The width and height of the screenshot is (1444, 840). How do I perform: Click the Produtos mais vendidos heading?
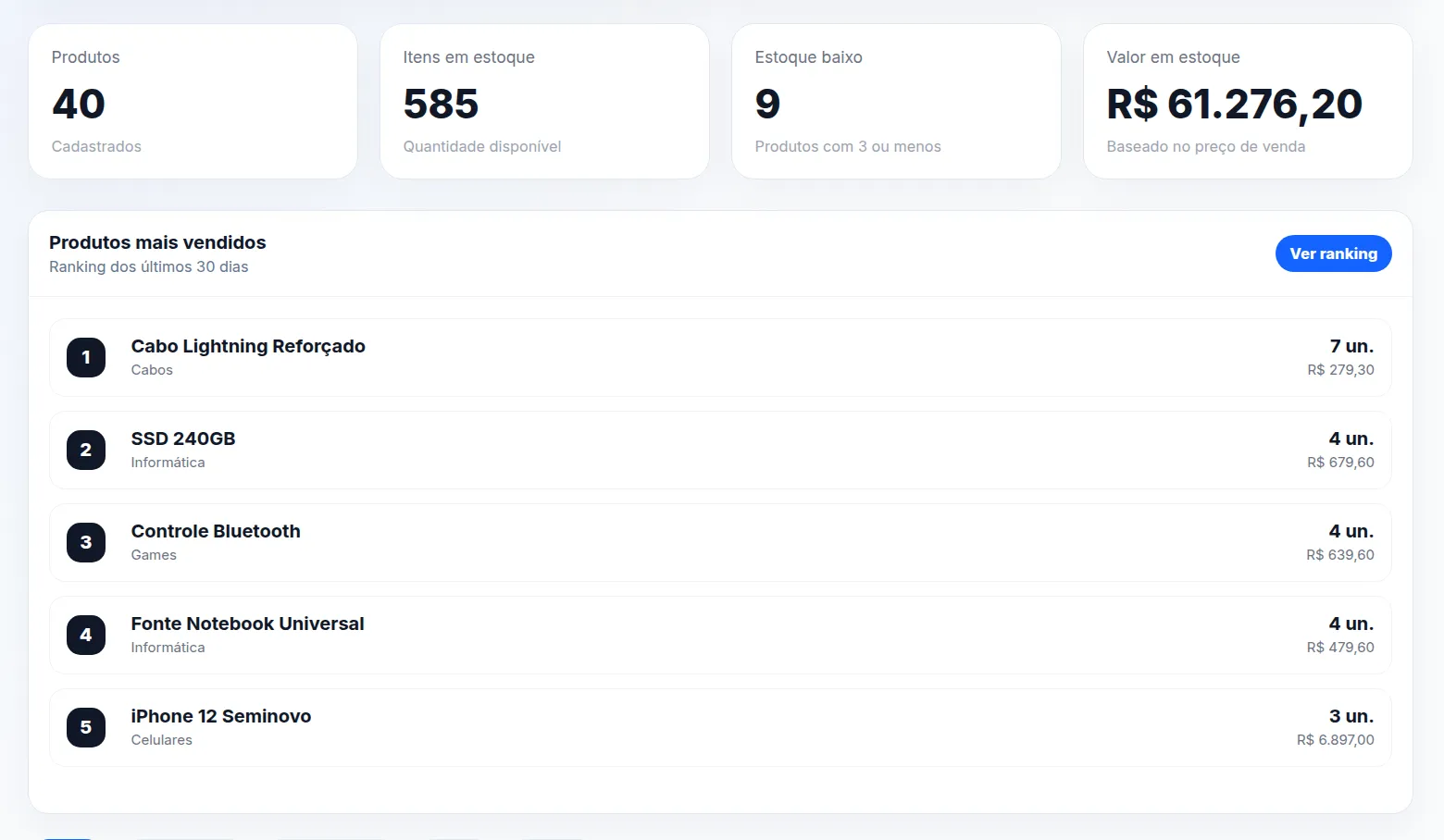(x=157, y=242)
